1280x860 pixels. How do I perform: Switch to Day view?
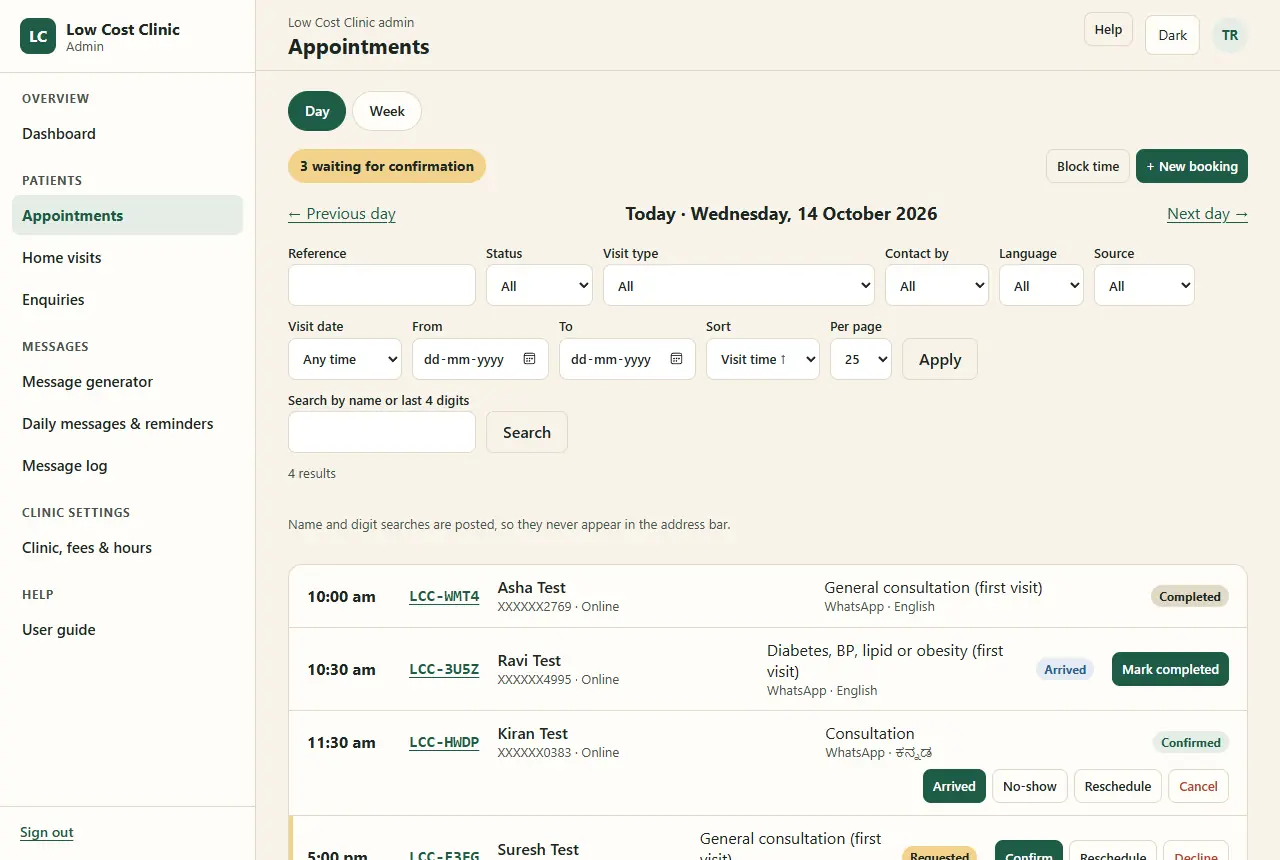point(317,111)
